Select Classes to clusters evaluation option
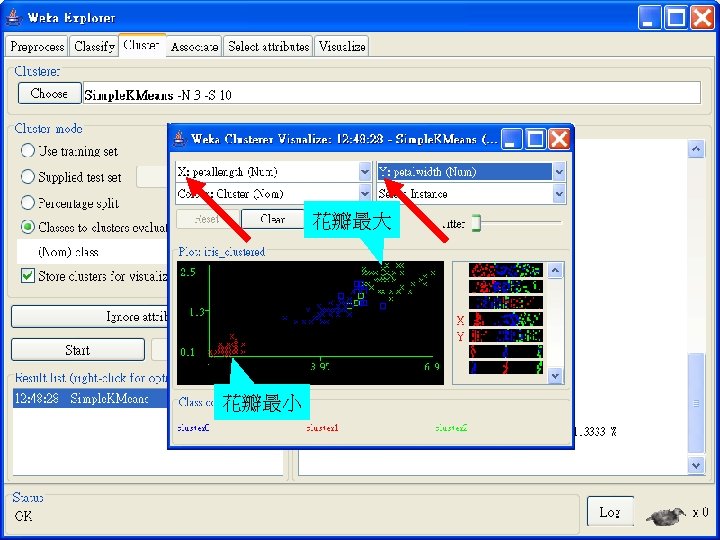This screenshot has width=720, height=540. [x=28, y=227]
